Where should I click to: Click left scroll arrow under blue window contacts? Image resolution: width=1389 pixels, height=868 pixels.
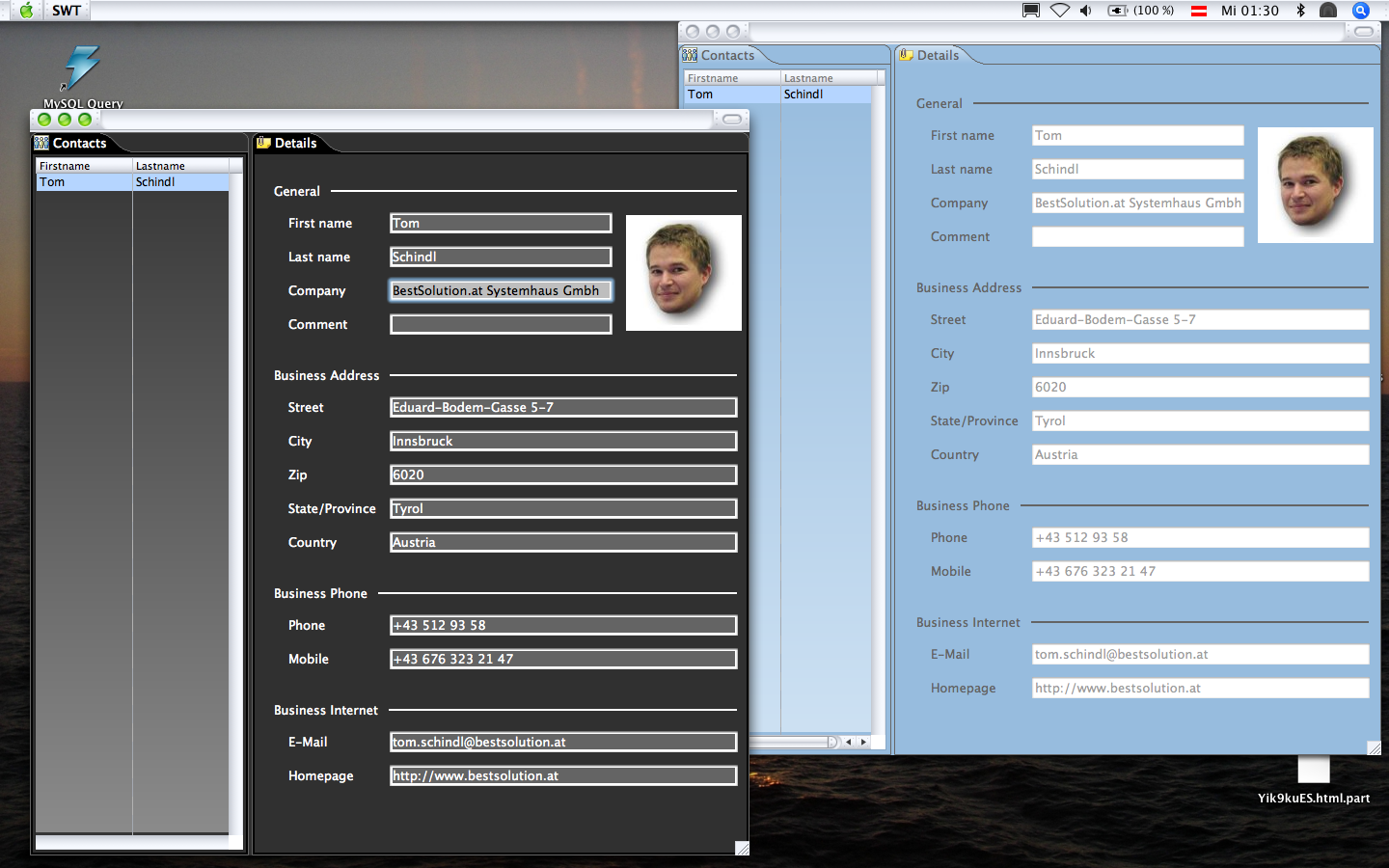[x=849, y=742]
